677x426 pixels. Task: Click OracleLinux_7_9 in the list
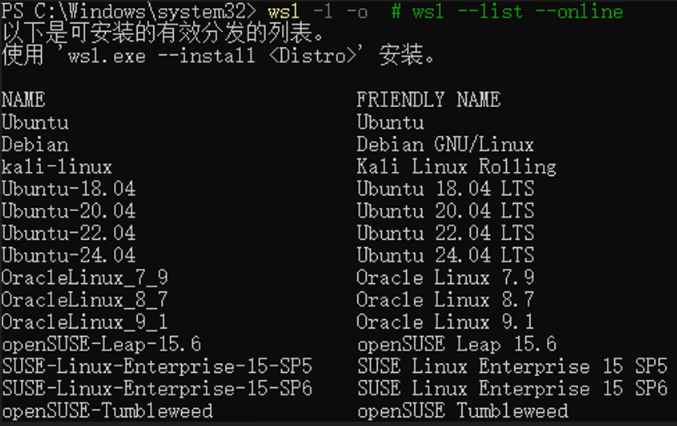pos(85,277)
